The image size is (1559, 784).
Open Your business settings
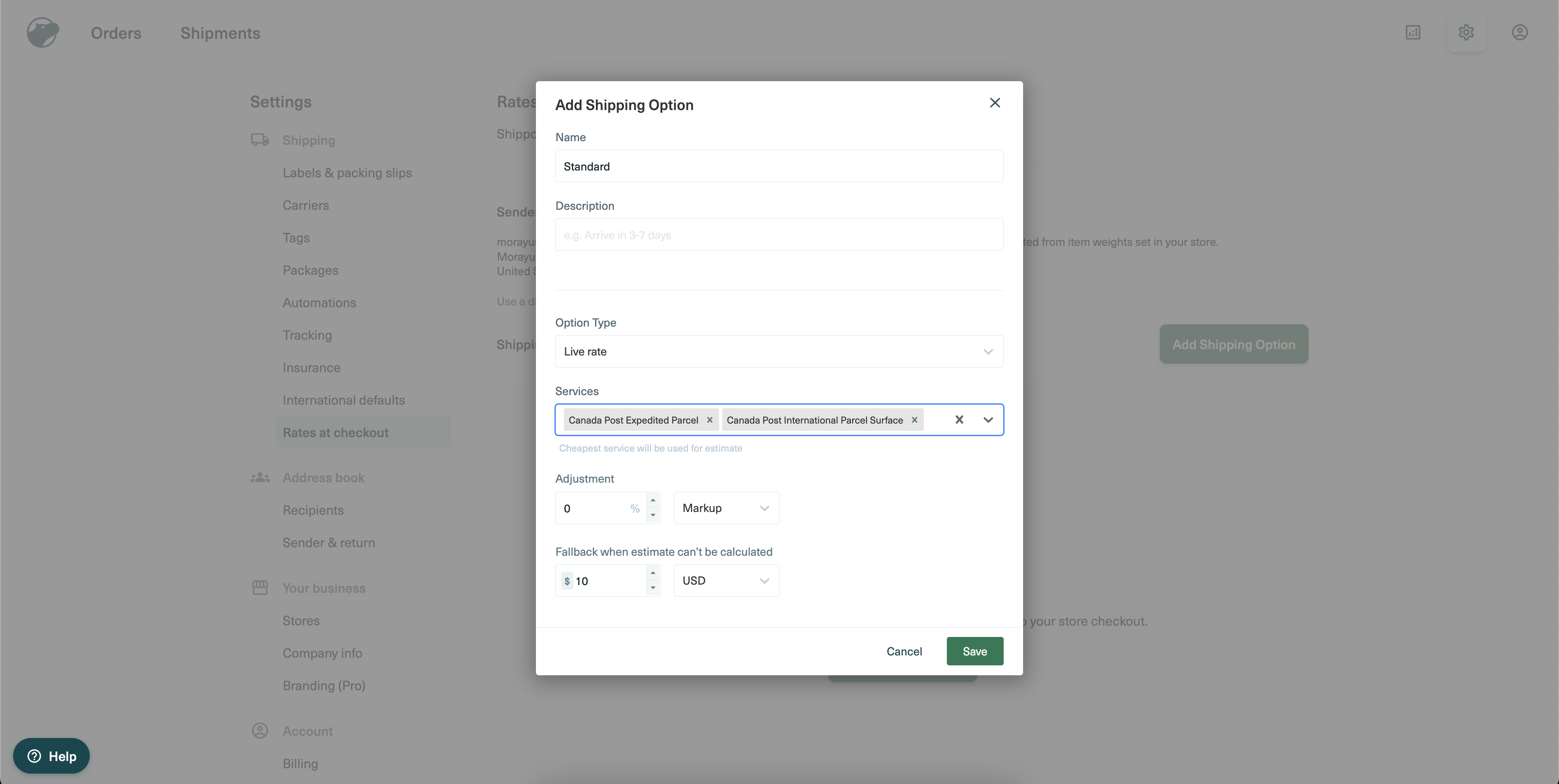[x=324, y=588]
